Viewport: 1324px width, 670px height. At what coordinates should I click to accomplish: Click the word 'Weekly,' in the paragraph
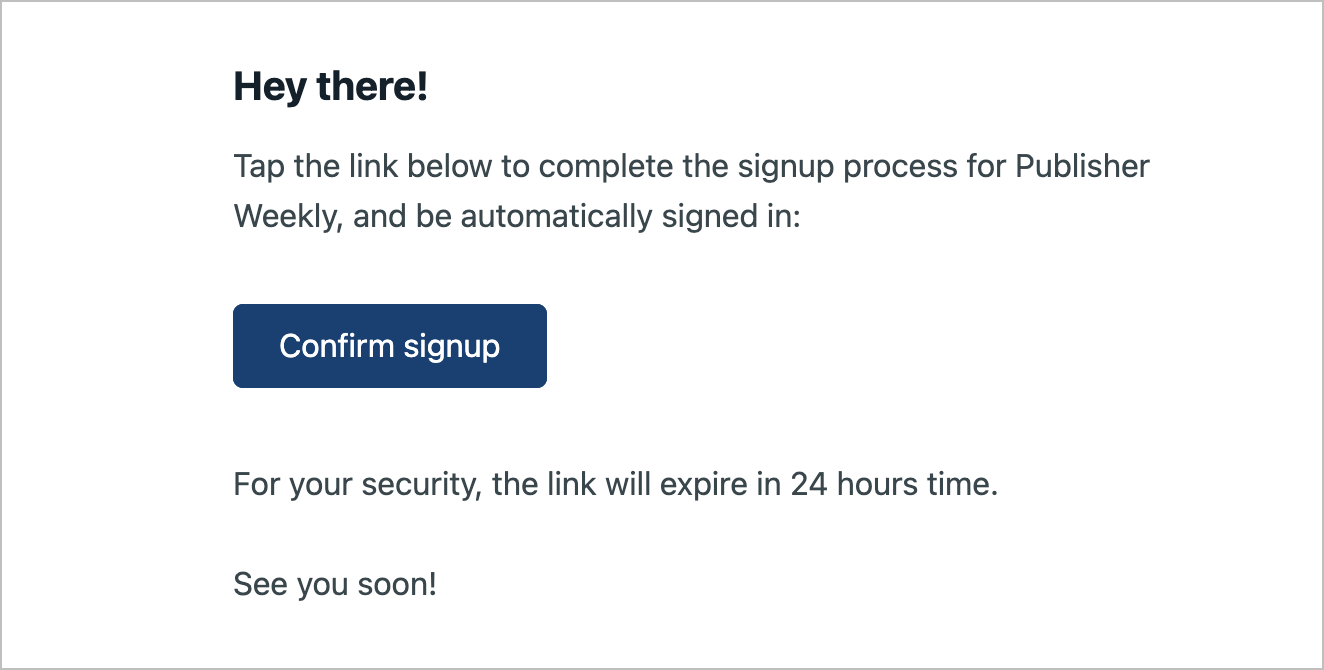(289, 216)
